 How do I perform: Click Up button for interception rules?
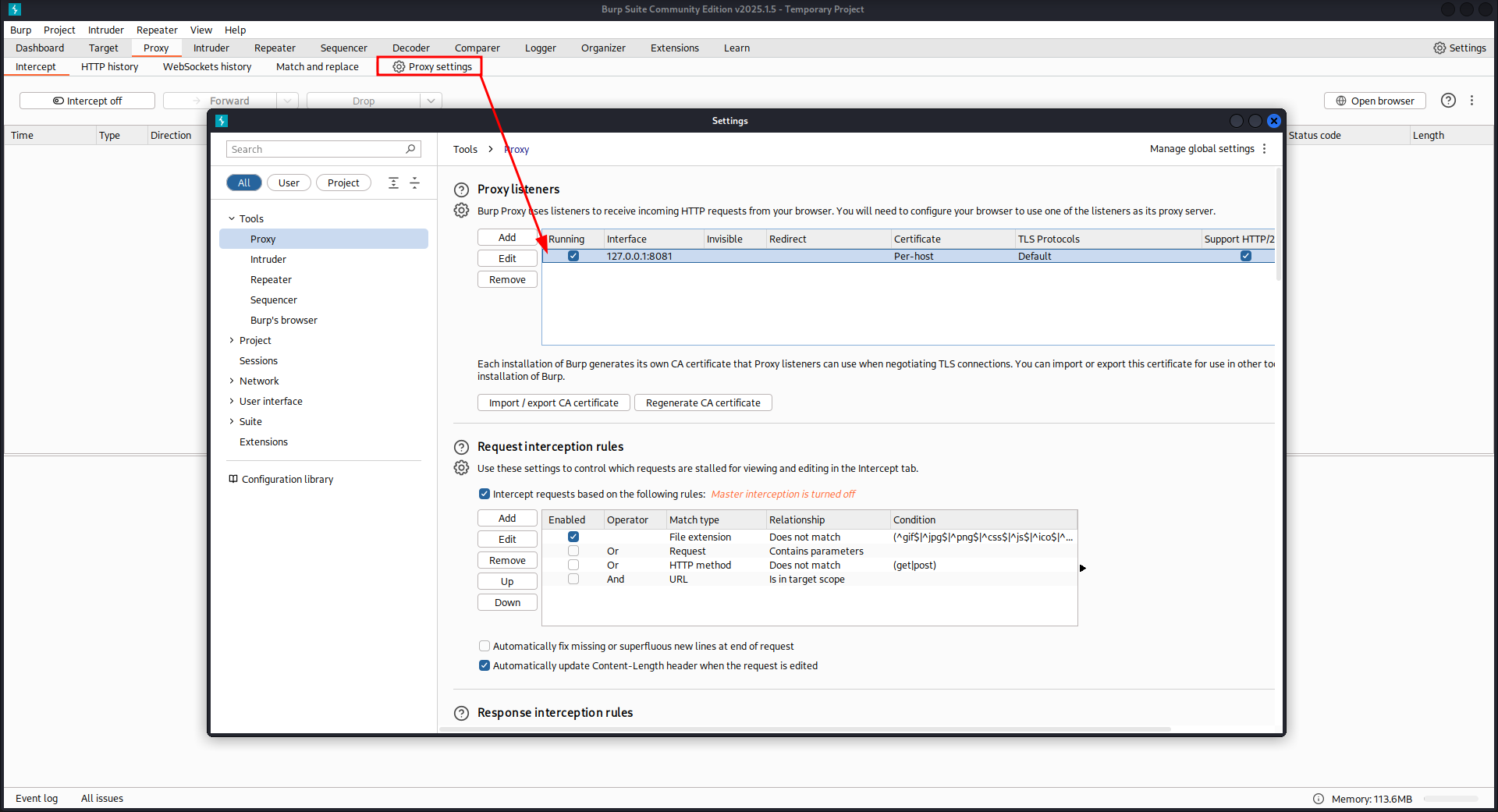click(x=507, y=581)
